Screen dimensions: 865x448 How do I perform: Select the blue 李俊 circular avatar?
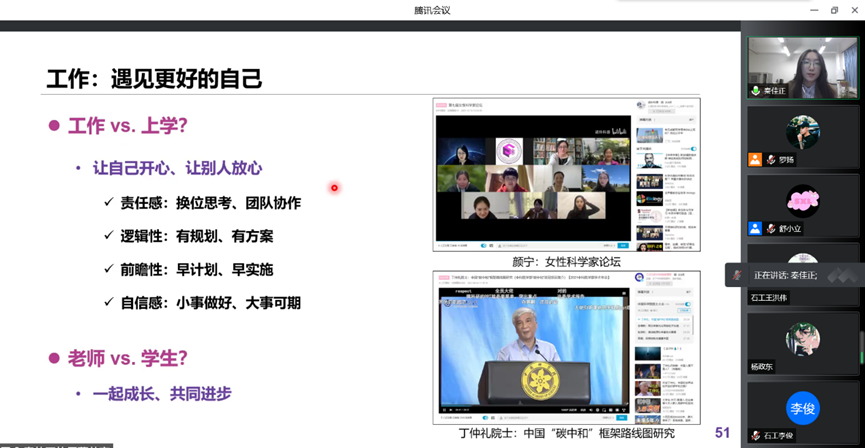pyautogui.click(x=802, y=408)
